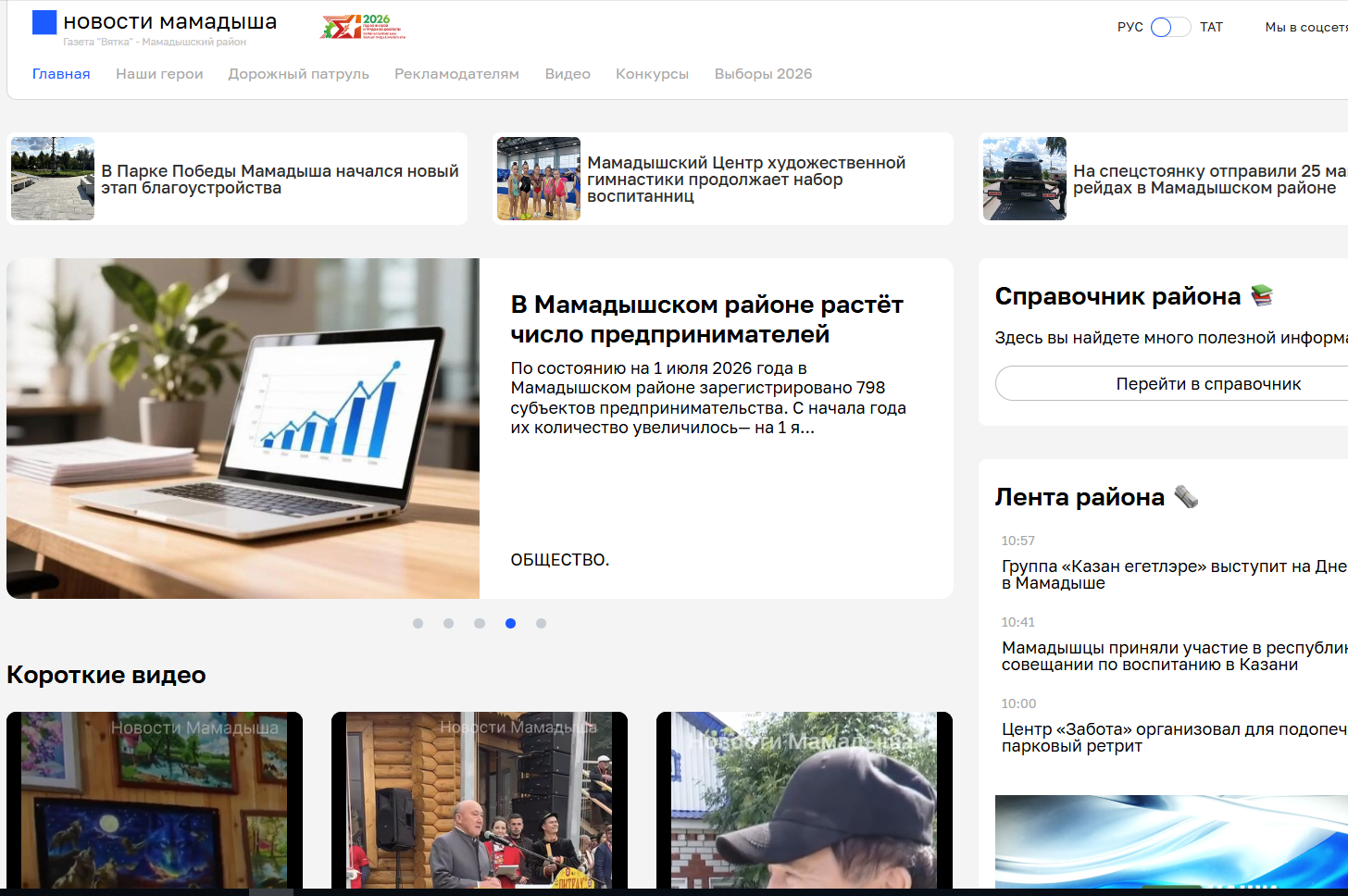Open the gymnastics girls thumbnail
The height and width of the screenshot is (896, 1348).
(x=539, y=179)
